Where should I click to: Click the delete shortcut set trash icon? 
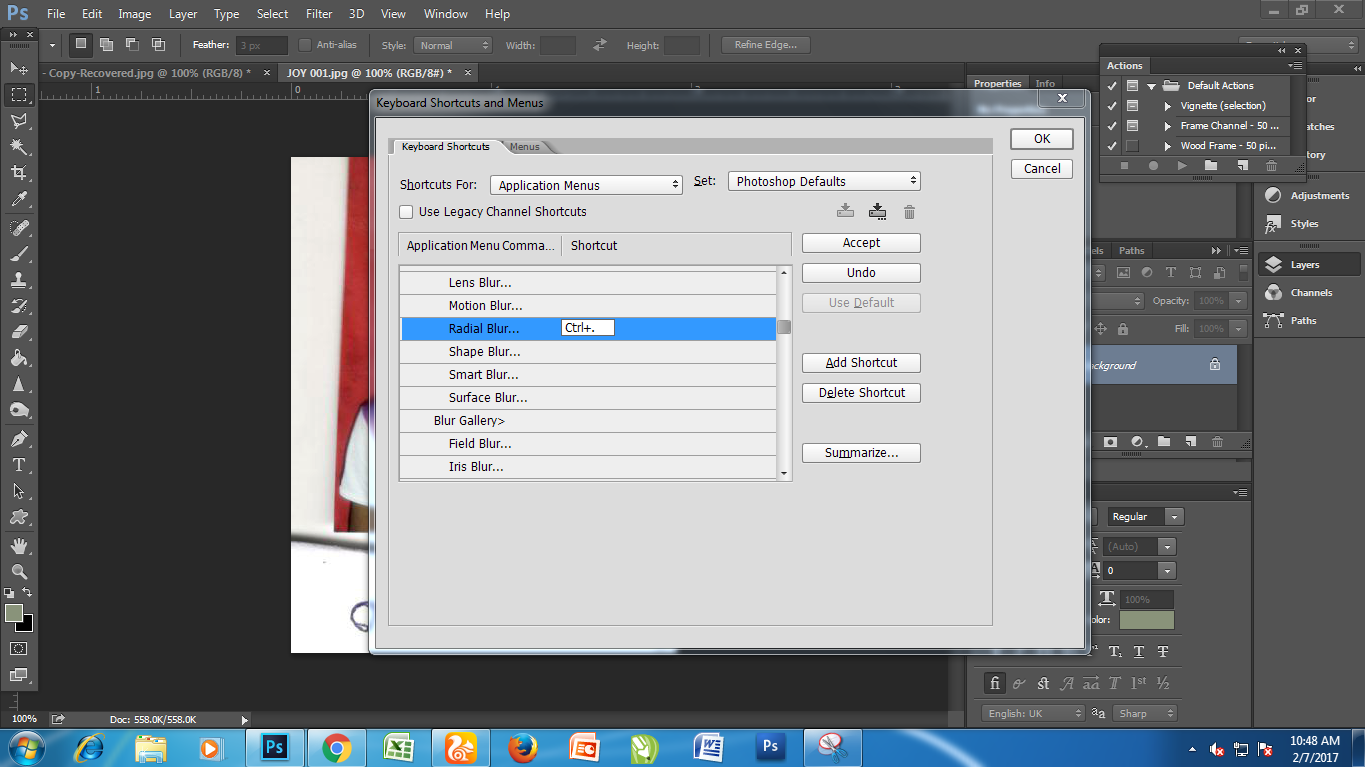[x=909, y=212]
